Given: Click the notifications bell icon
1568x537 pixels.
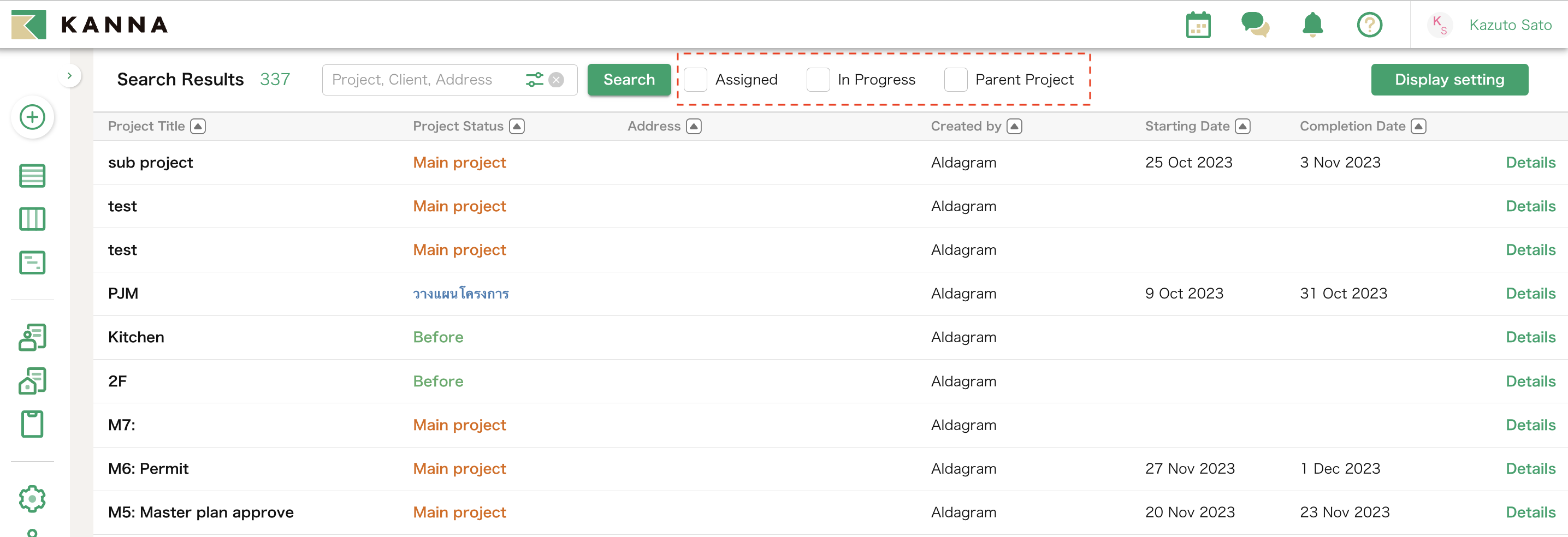Looking at the screenshot, I should click(x=1312, y=25).
